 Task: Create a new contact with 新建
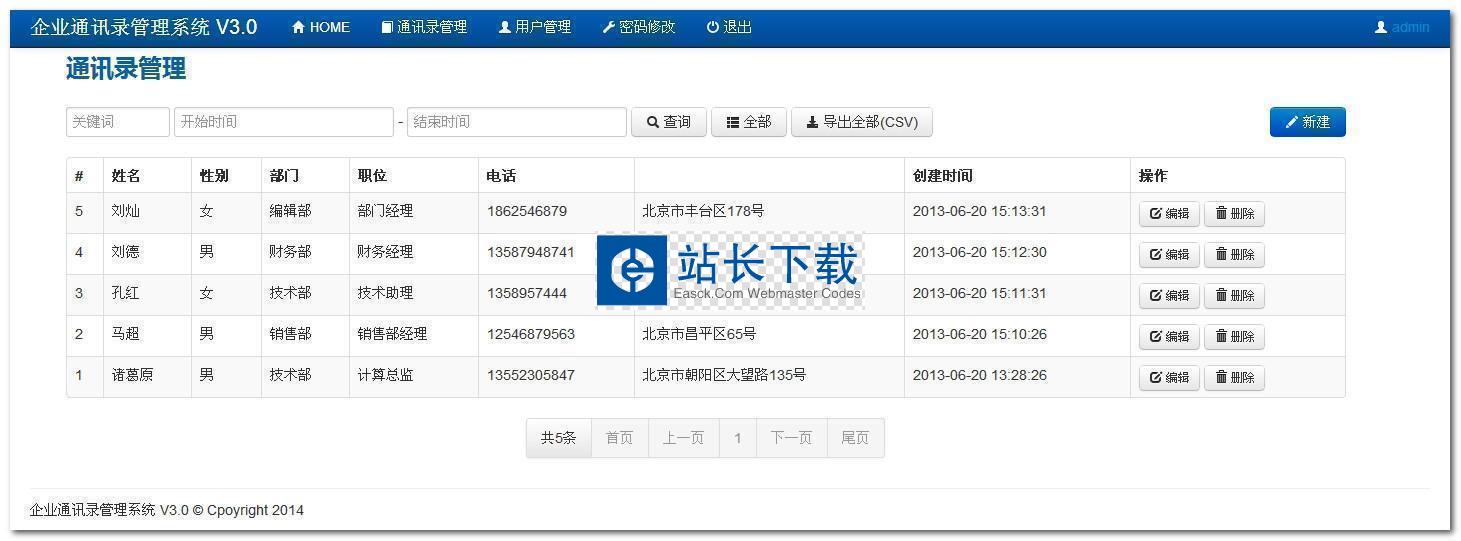[x=1307, y=122]
